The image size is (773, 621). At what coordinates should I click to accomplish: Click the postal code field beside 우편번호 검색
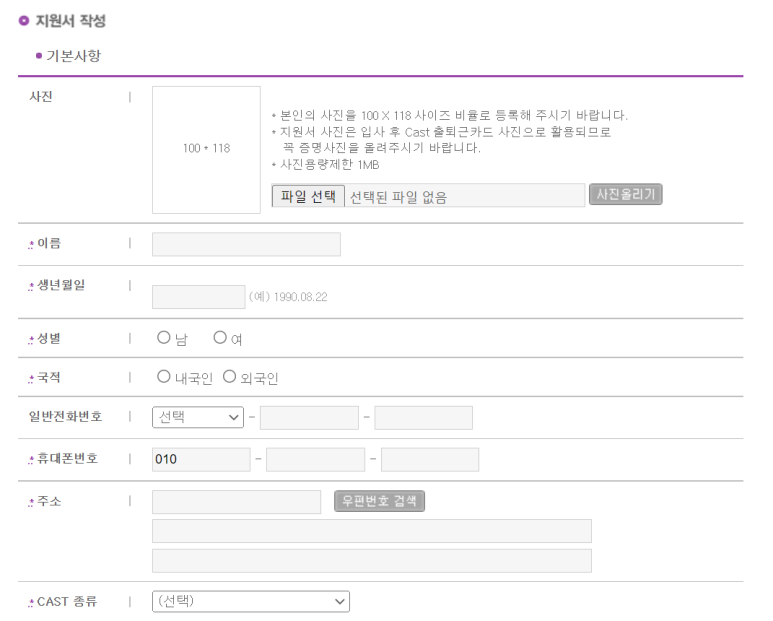click(237, 502)
